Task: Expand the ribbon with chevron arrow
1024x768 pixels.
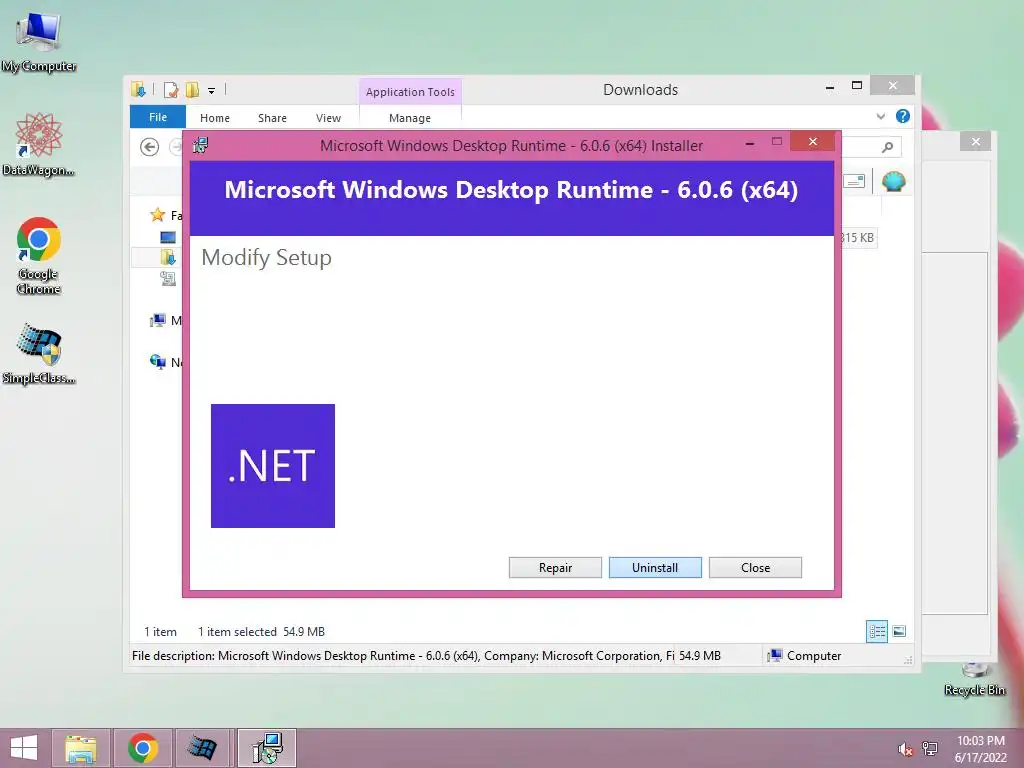Action: pyautogui.click(x=880, y=116)
